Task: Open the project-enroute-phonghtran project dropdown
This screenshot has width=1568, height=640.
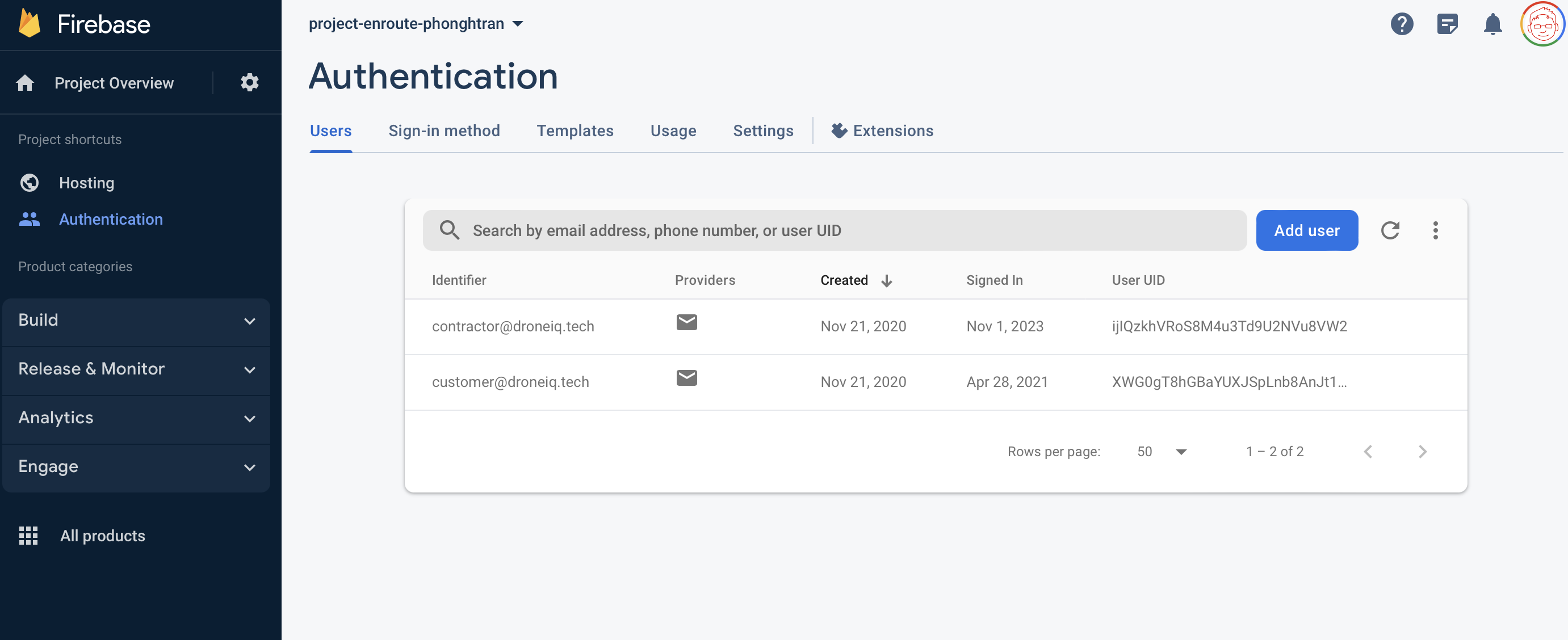Action: pyautogui.click(x=416, y=24)
